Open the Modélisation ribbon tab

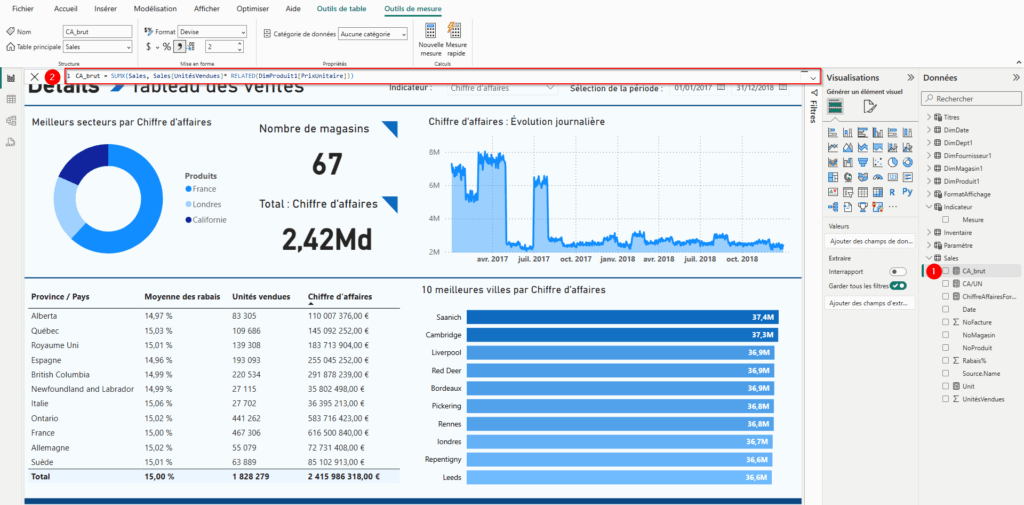tap(155, 8)
